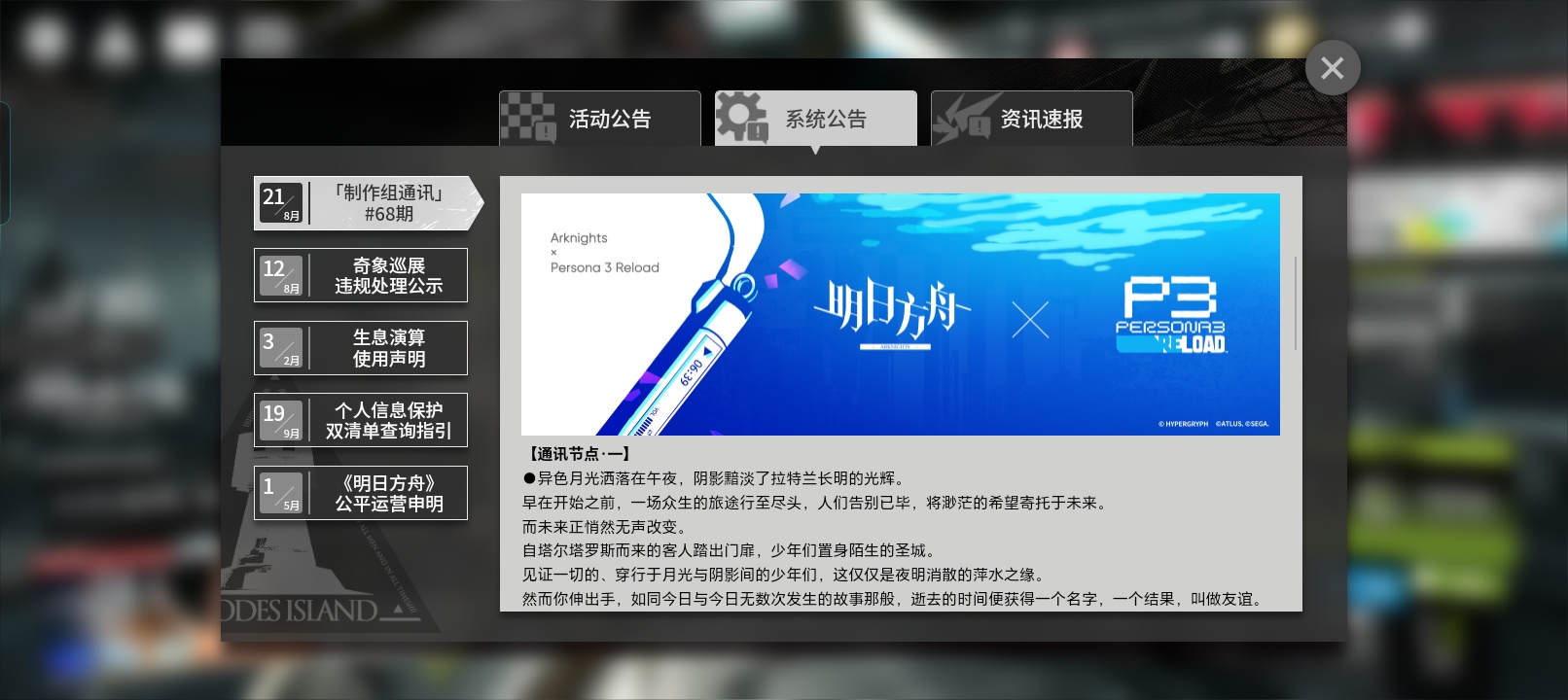This screenshot has width=1568, height=700.
Task: Open the 「制作组通讯」#68期 announcement
Action: (369, 203)
